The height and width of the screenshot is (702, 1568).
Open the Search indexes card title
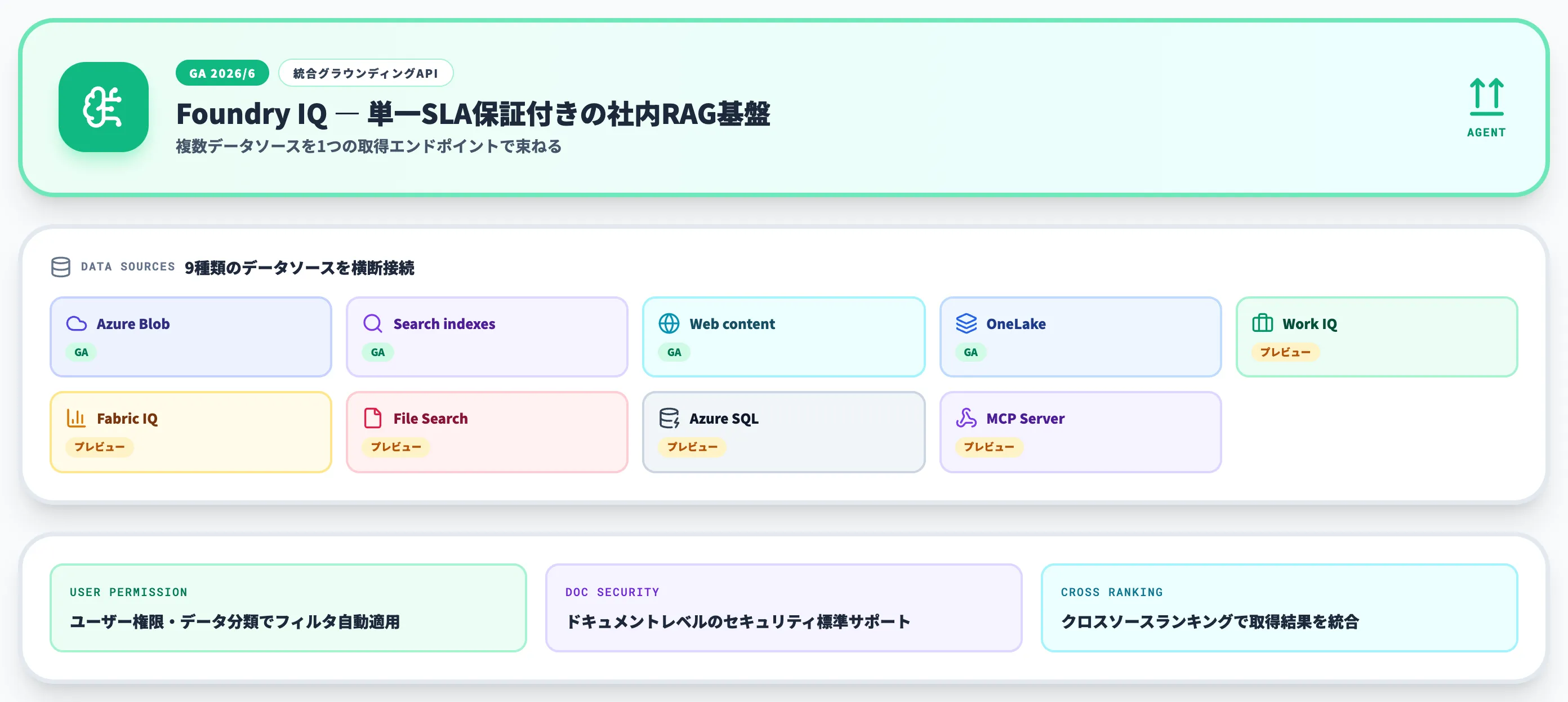pos(444,324)
